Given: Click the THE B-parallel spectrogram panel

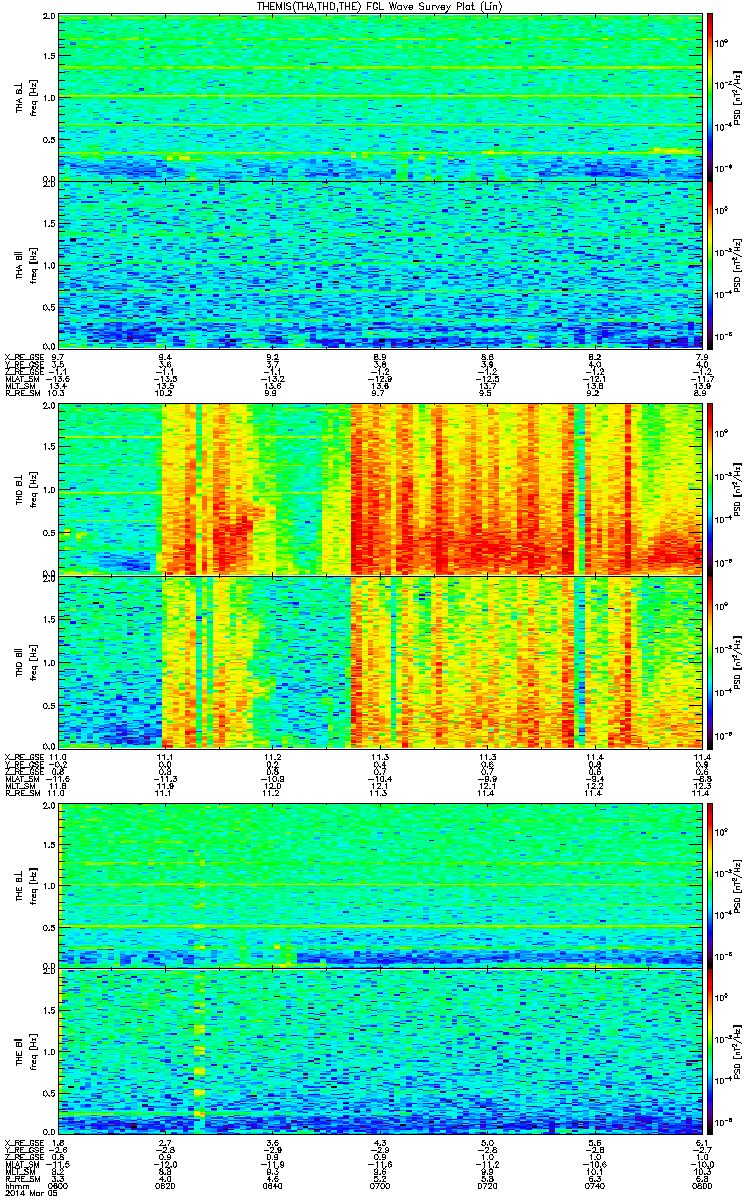Looking at the screenshot, I should [379, 1052].
